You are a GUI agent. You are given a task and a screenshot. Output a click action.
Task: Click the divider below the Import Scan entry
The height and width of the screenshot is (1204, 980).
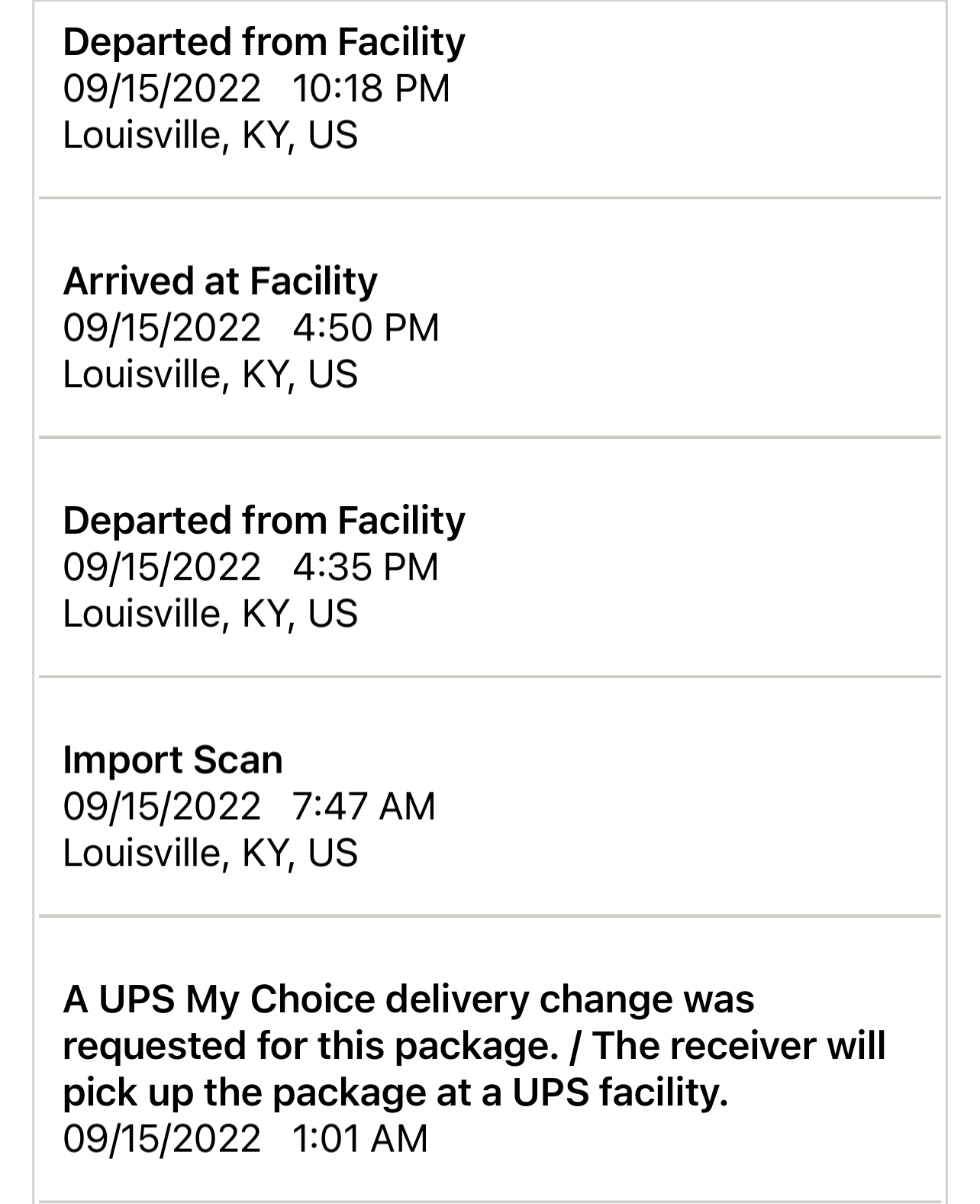tap(490, 915)
